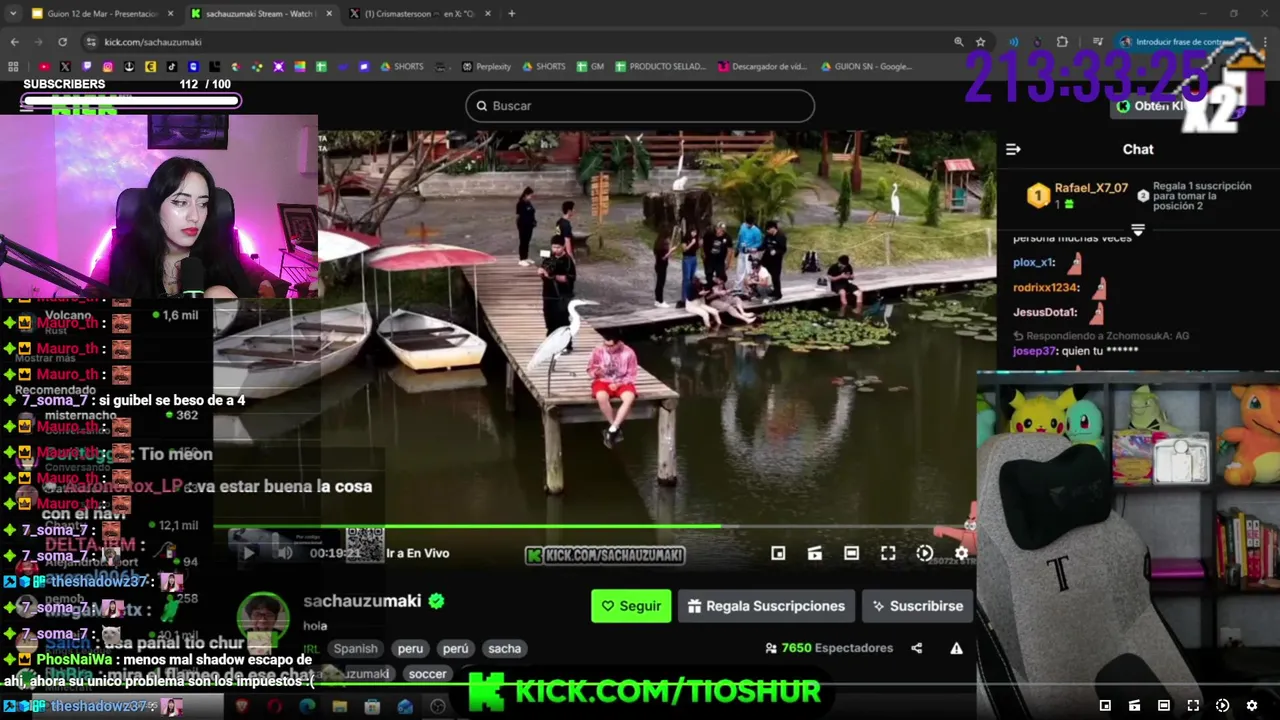Toggle theater mode in video player
This screenshot has width=1280, height=720.
click(x=851, y=553)
